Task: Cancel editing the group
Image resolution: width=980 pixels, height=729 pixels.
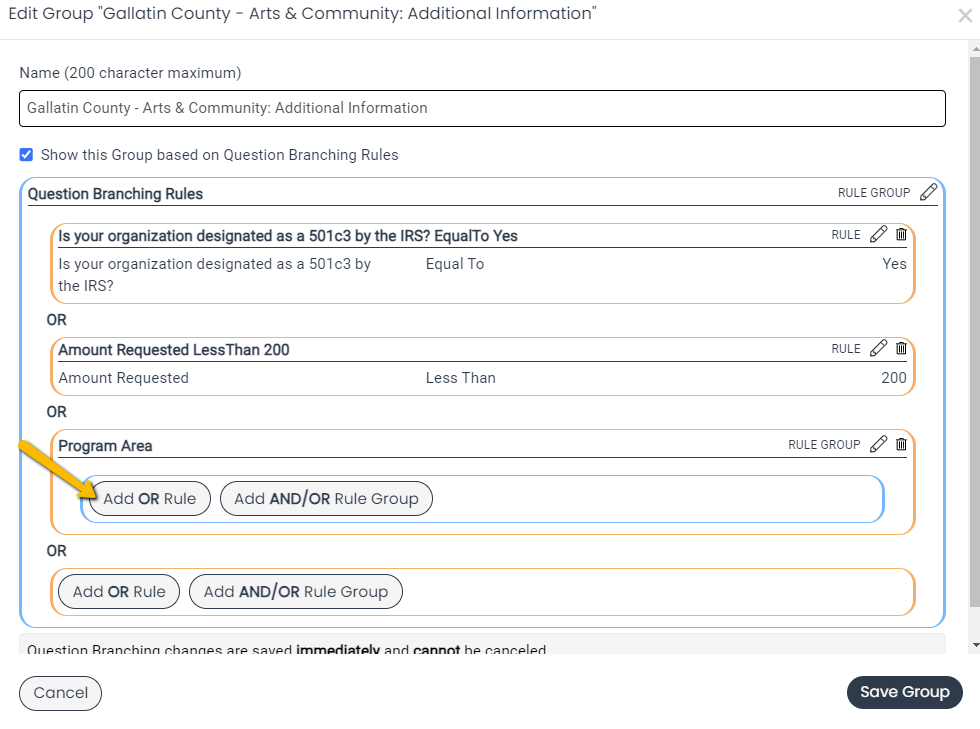Action: point(61,693)
